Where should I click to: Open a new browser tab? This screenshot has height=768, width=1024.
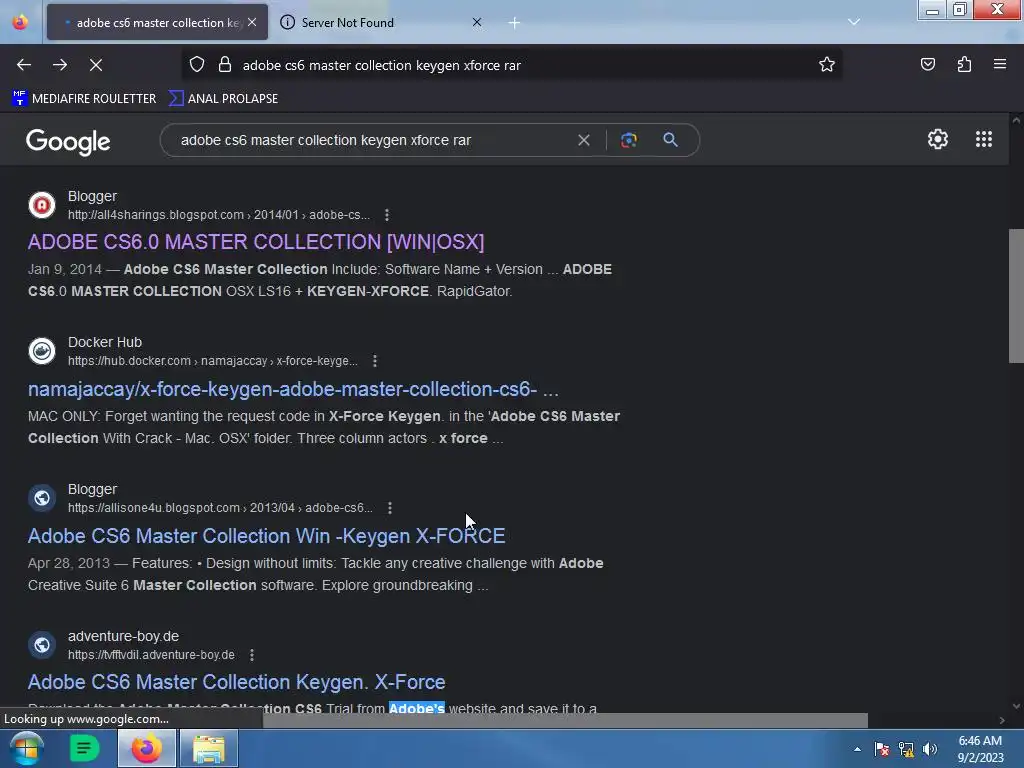tap(514, 23)
